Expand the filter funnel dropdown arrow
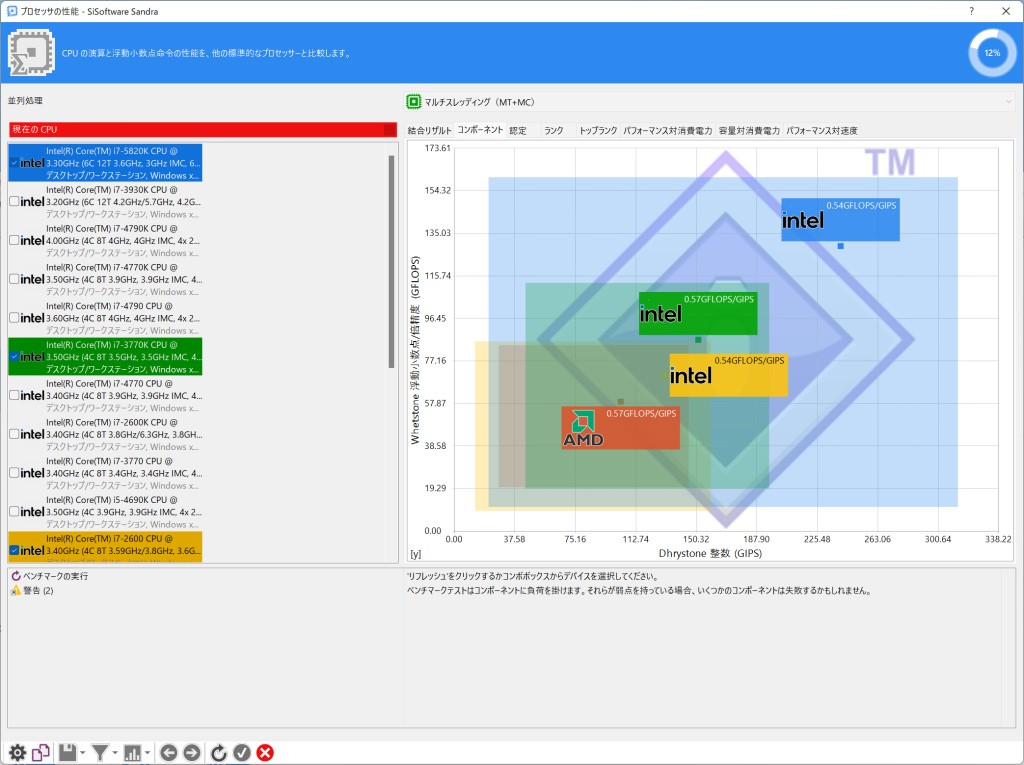Image resolution: width=1024 pixels, height=765 pixels. [x=115, y=753]
